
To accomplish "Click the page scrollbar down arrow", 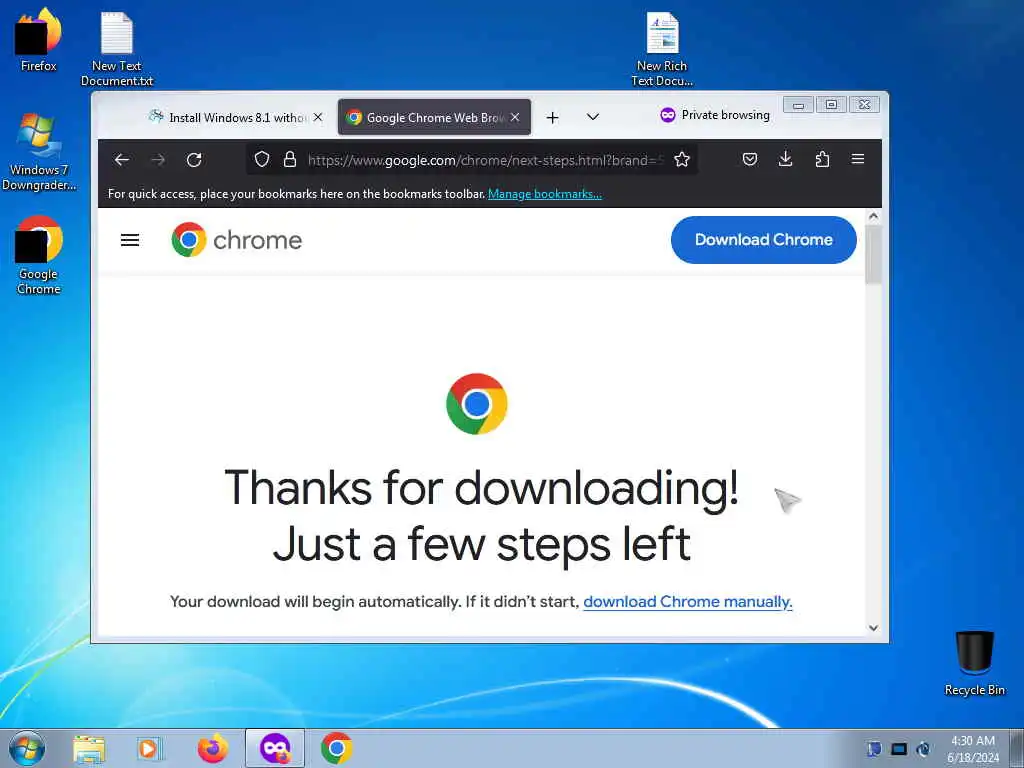I will [874, 628].
